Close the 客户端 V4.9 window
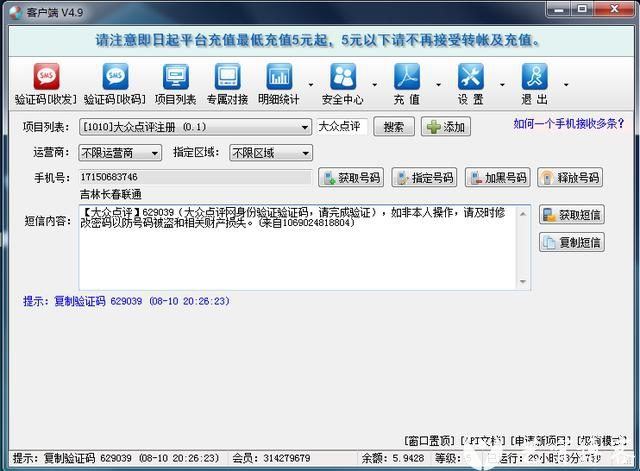 coord(614,9)
